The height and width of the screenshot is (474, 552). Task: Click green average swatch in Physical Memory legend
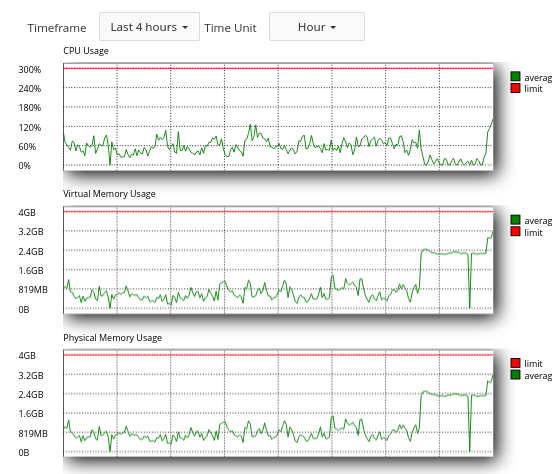(x=515, y=375)
